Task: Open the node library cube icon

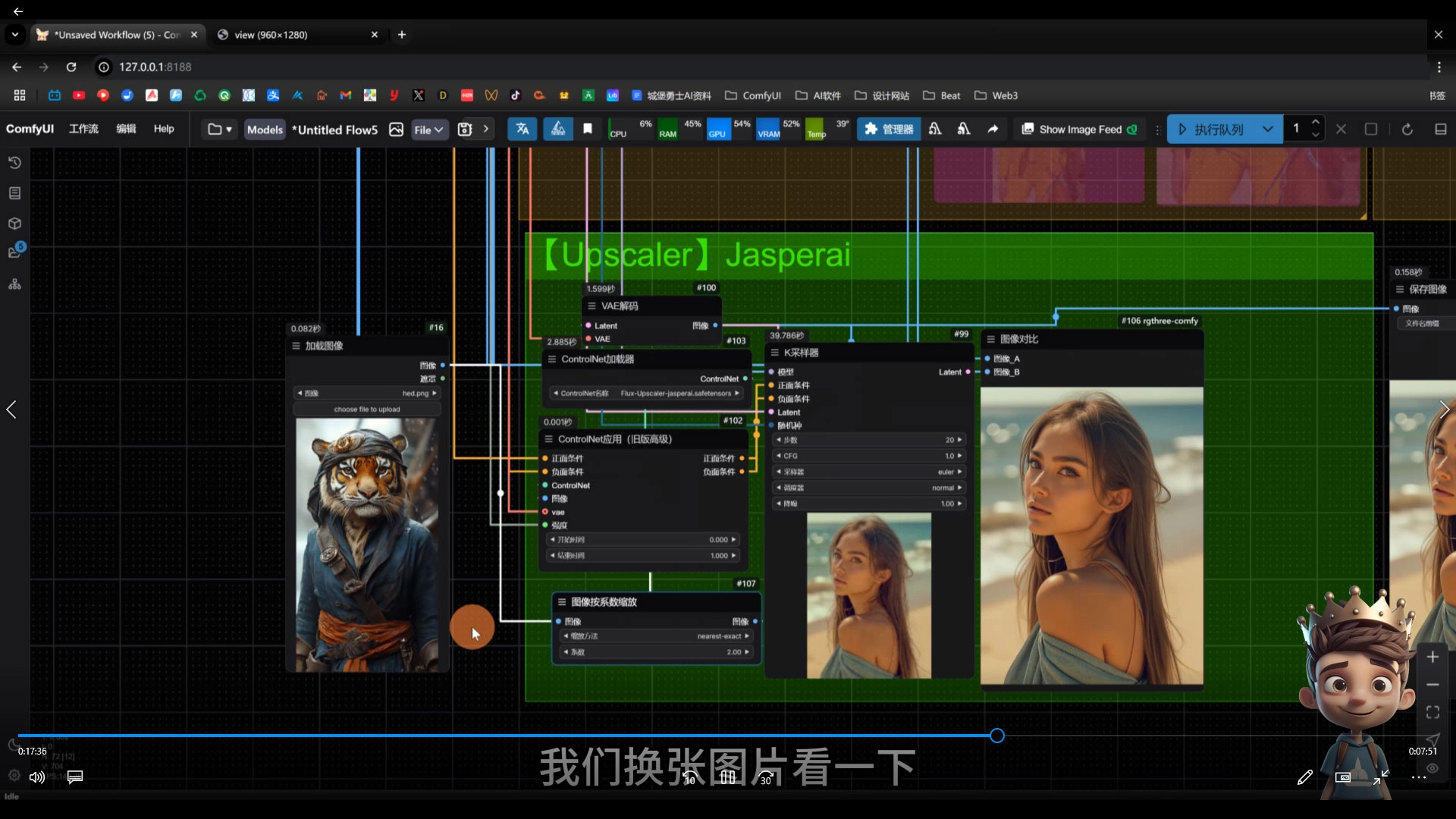Action: [x=14, y=224]
